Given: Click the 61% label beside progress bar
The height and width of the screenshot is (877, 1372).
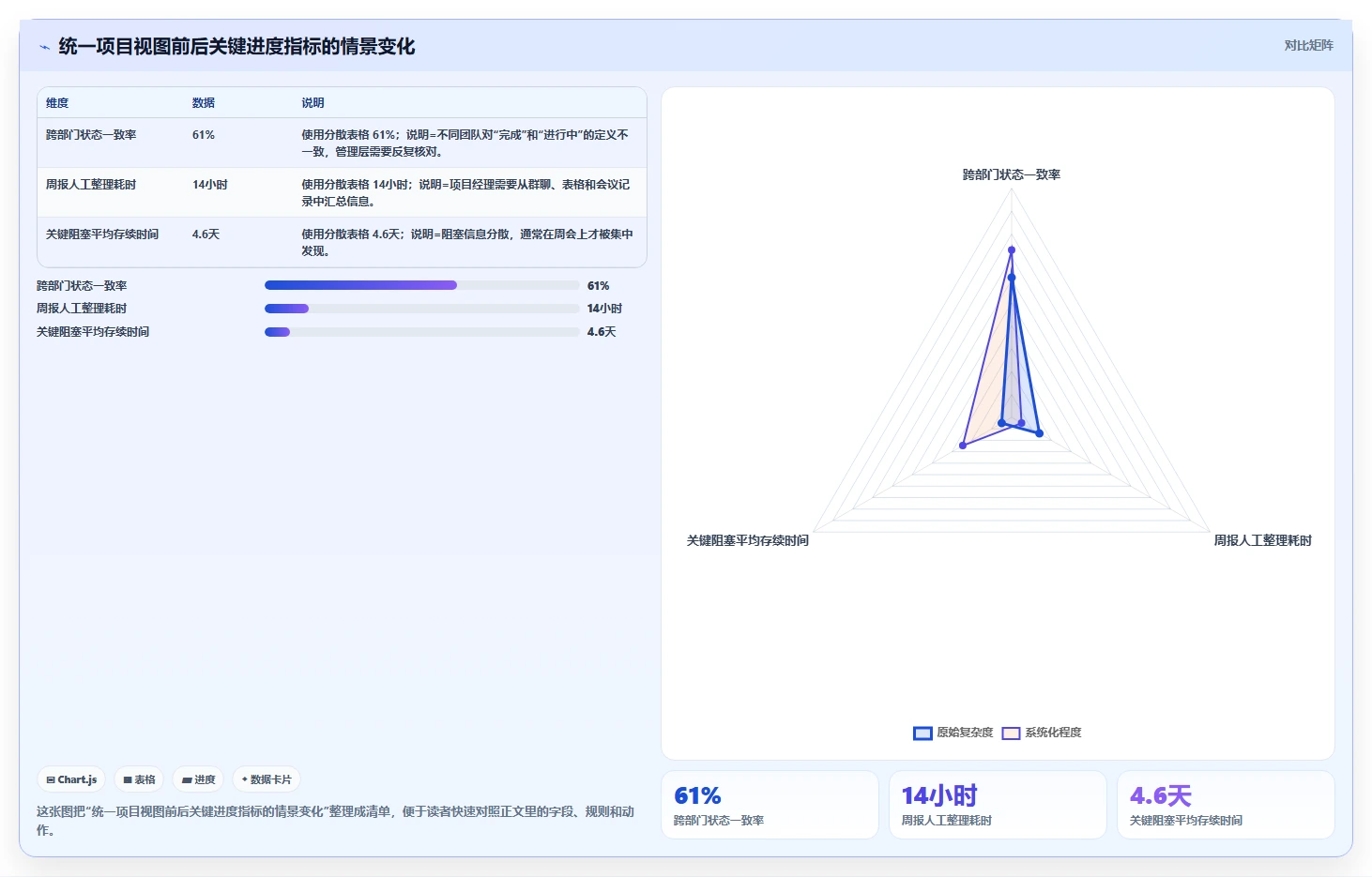Looking at the screenshot, I should [598, 285].
